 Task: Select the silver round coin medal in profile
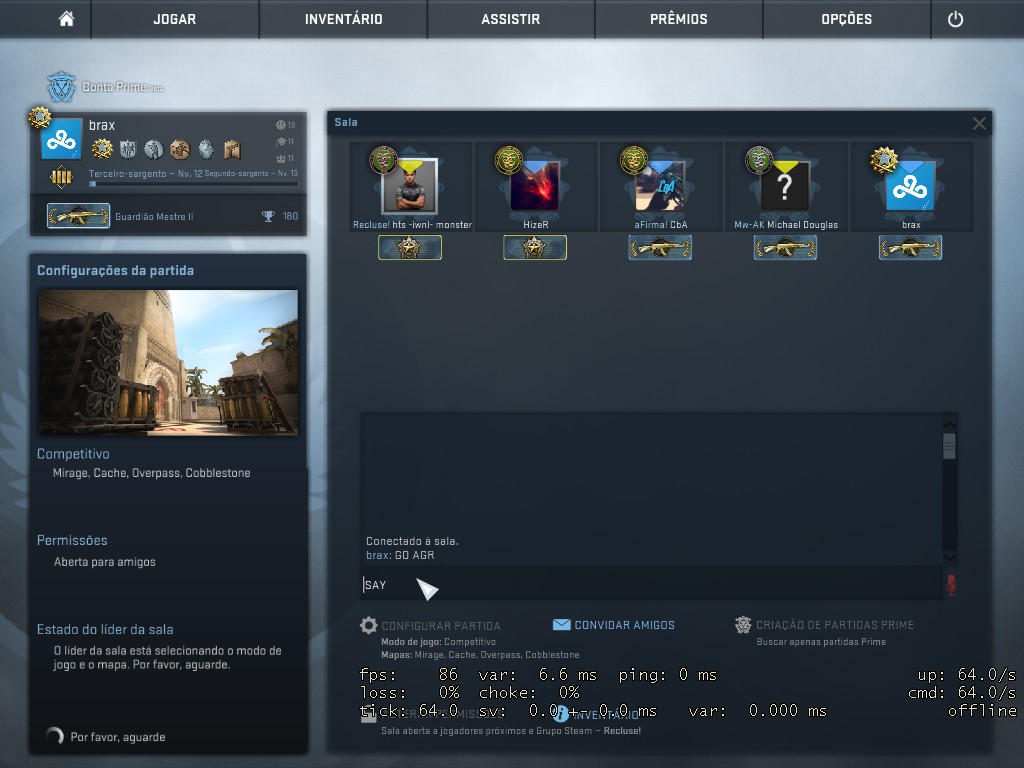coord(153,150)
